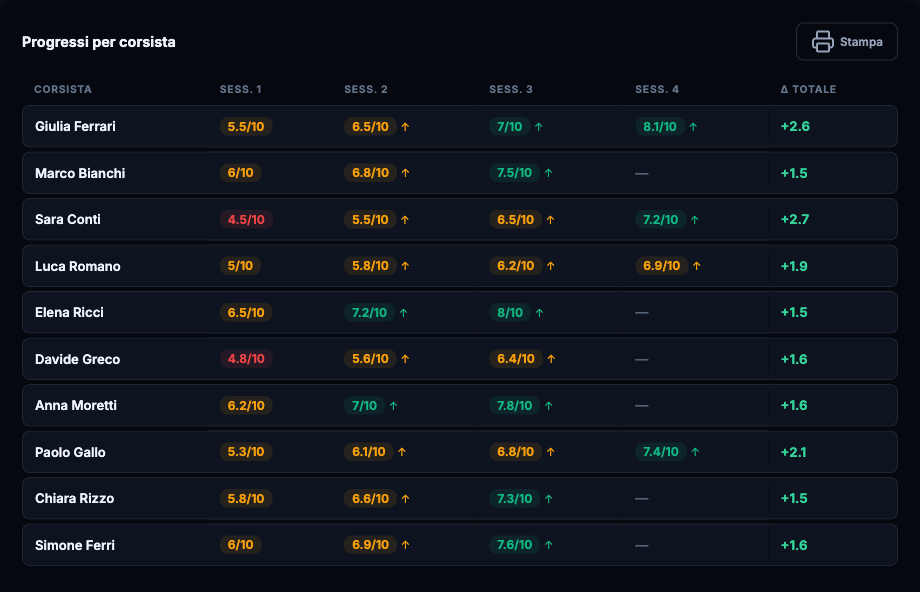
Task: Click the arrow next to Marco Bianchi's 7.5/10
Action: point(549,173)
